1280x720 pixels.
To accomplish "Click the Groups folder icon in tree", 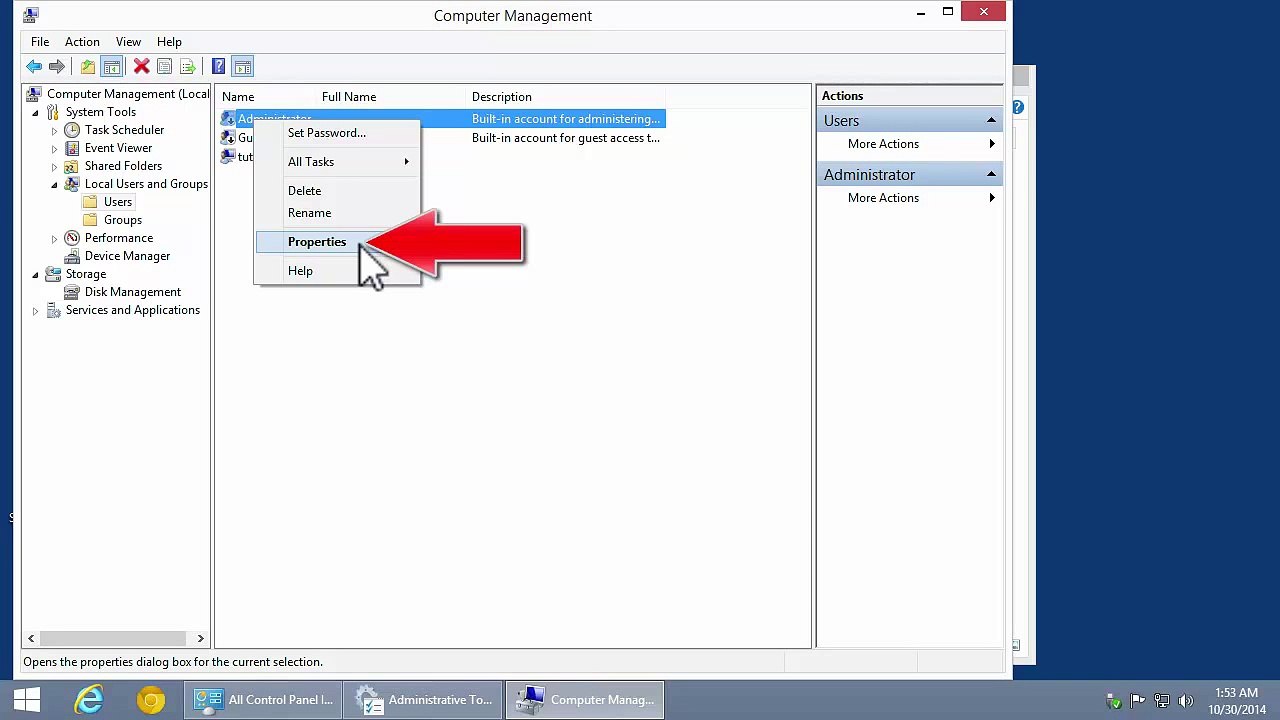I will [91, 220].
